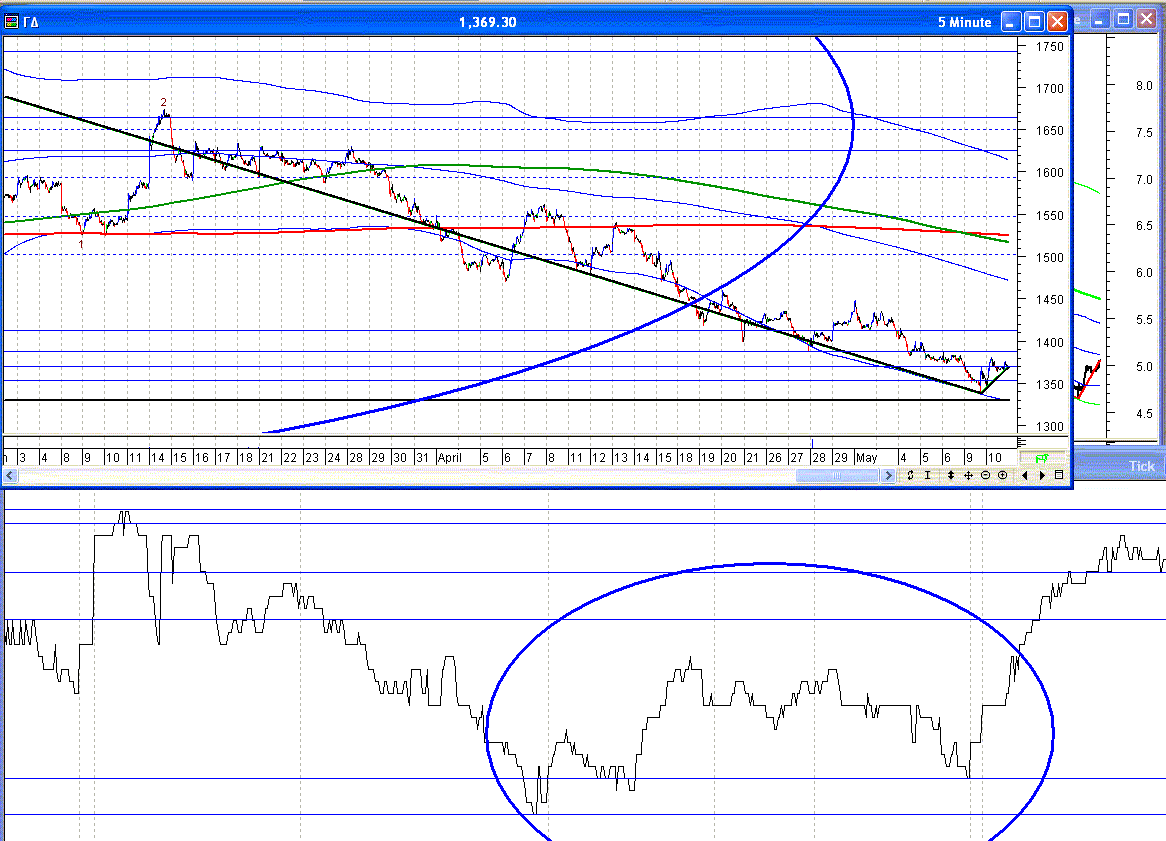The height and width of the screenshot is (841, 1166).
Task: Click the chart window icon beside ΓΔ title
Action: click(11, 22)
